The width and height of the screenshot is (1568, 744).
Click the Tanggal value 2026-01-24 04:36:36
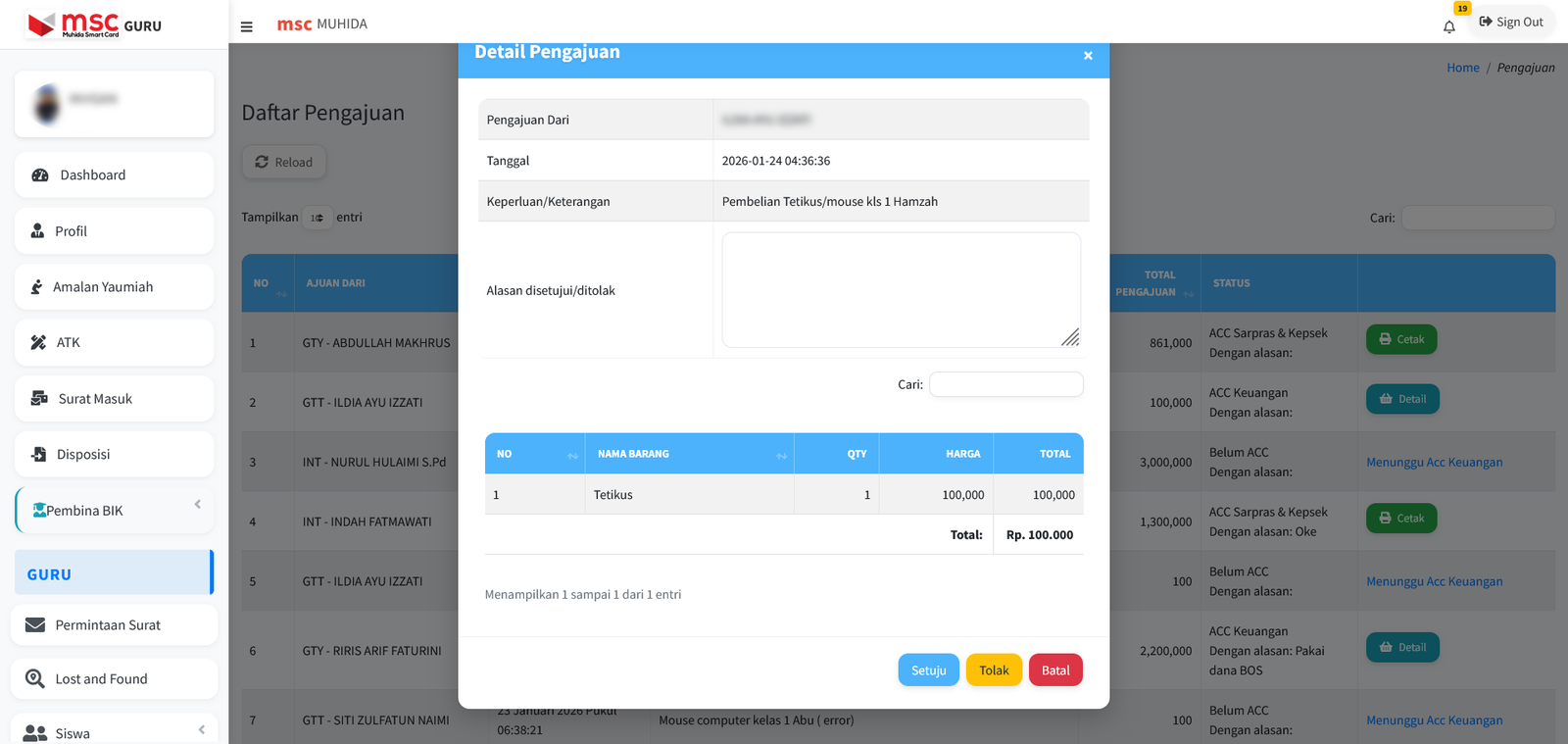776,161
